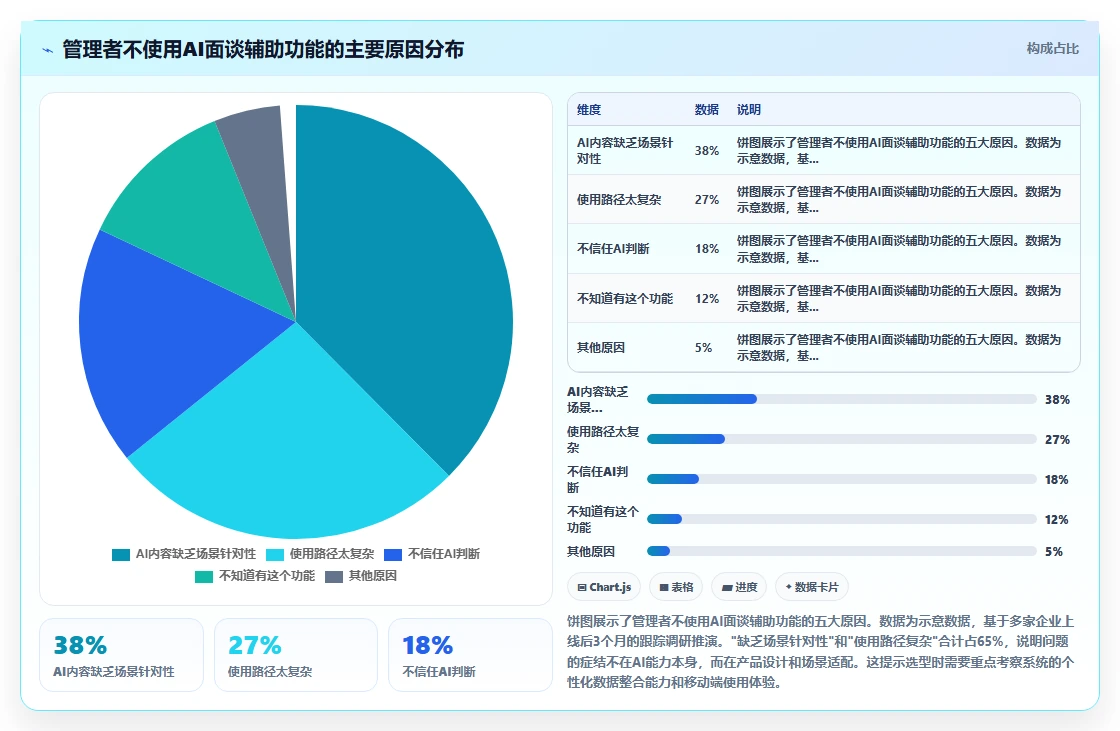Click the 进度 tag
1120x731 pixels.
pos(739,587)
